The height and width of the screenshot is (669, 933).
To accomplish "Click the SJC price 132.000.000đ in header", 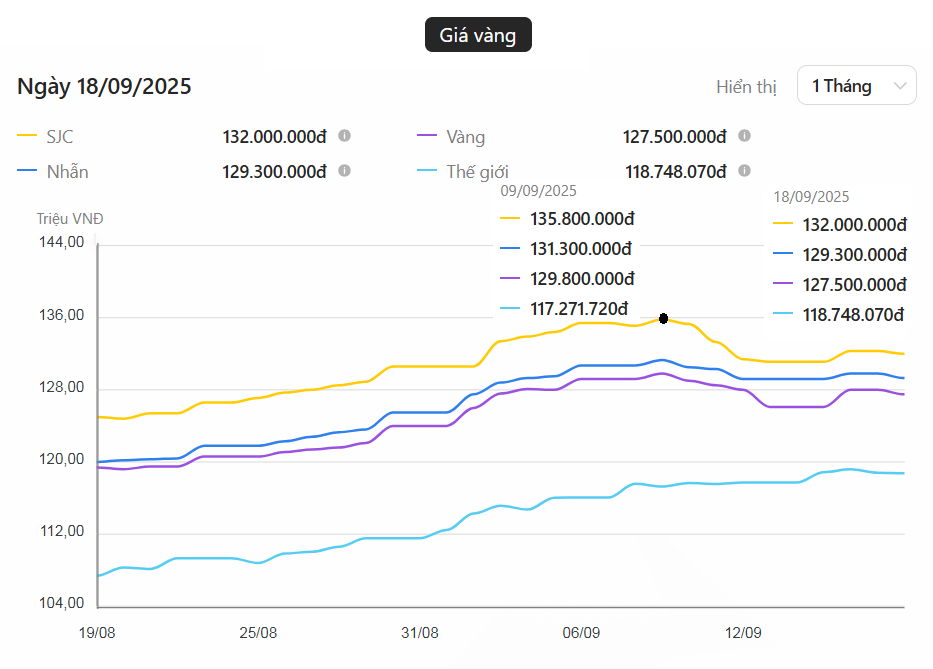I will (x=274, y=137).
